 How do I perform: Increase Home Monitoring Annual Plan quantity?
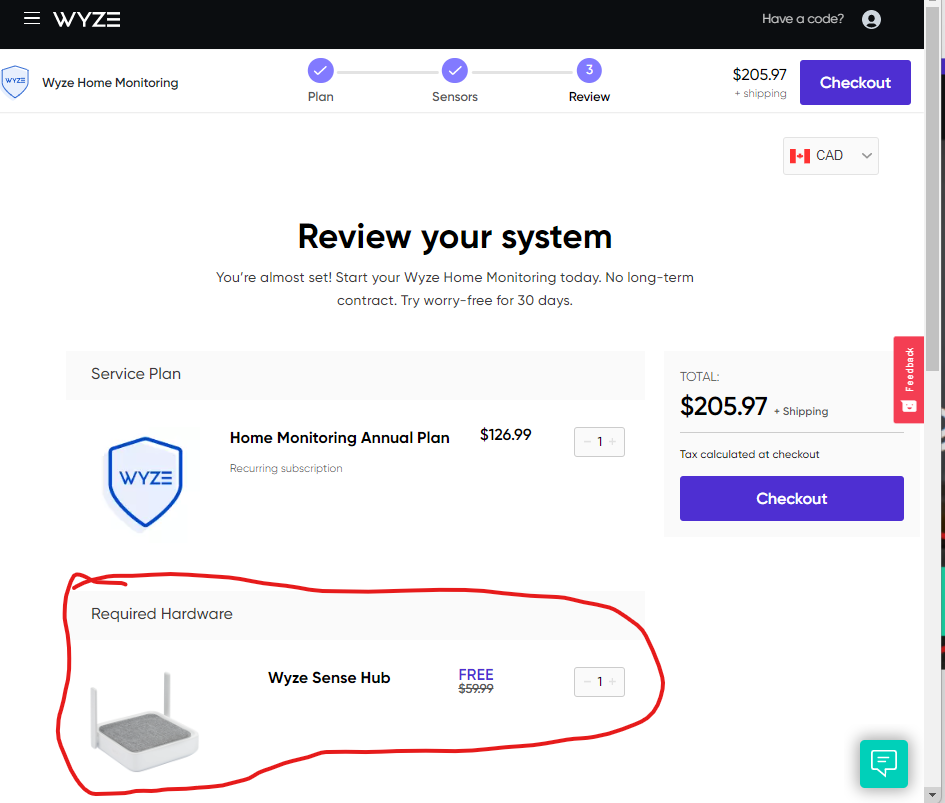[x=612, y=442]
